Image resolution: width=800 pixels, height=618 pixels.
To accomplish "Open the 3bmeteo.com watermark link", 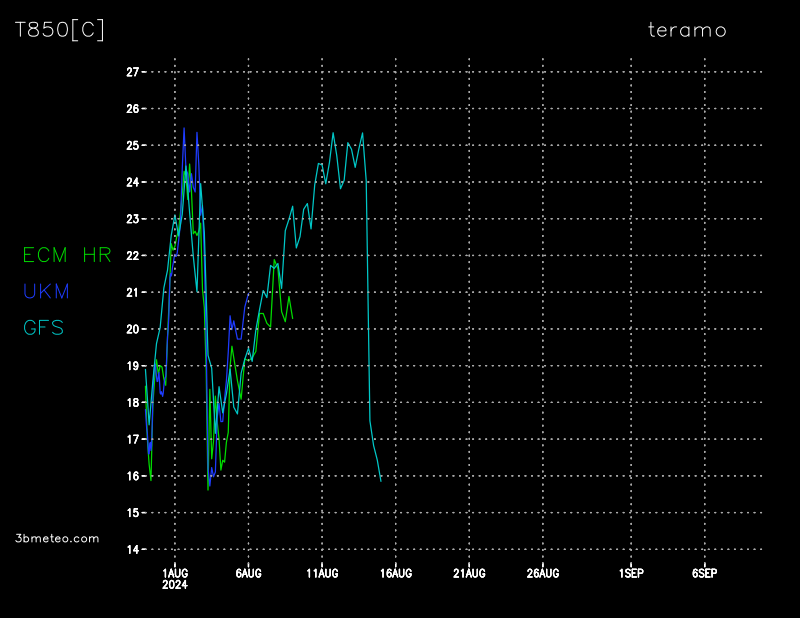I will [57, 538].
